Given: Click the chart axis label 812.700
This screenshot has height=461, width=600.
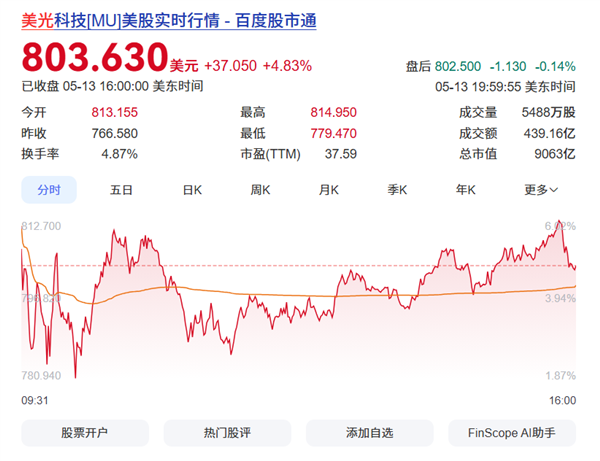Looking at the screenshot, I should click(41, 226).
